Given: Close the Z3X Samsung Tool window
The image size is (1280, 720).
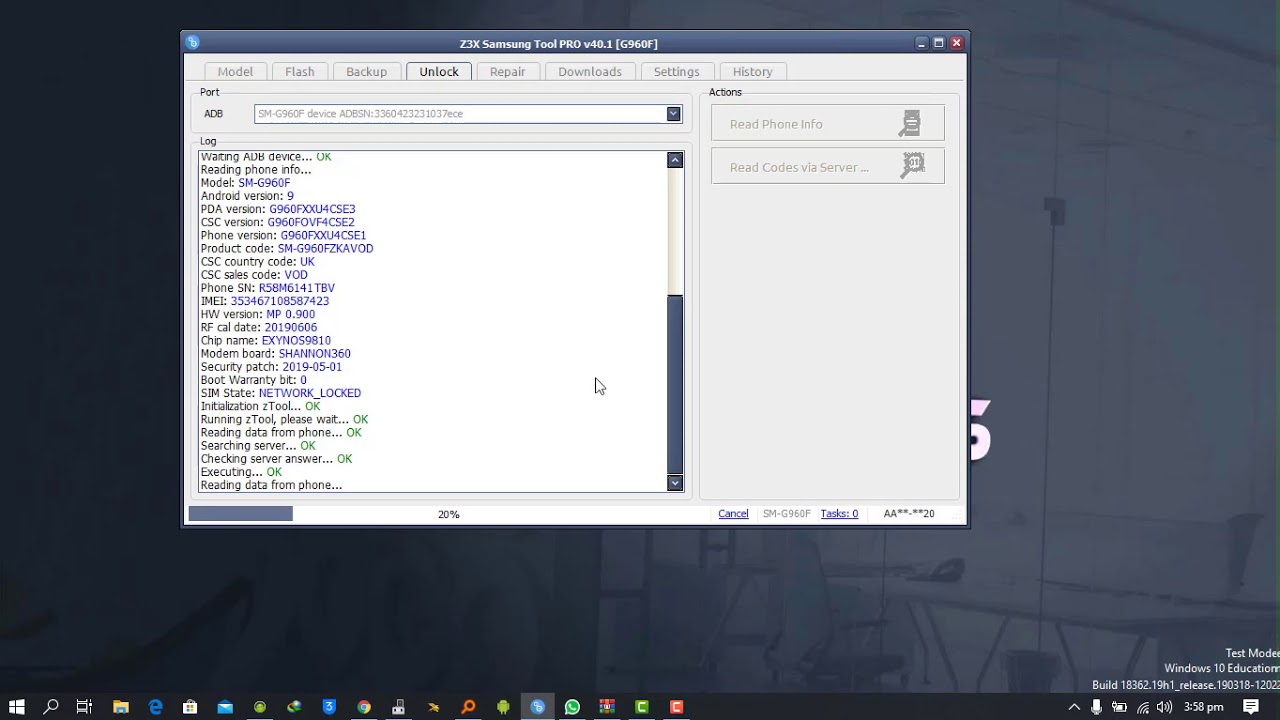Looking at the screenshot, I should coord(956,43).
